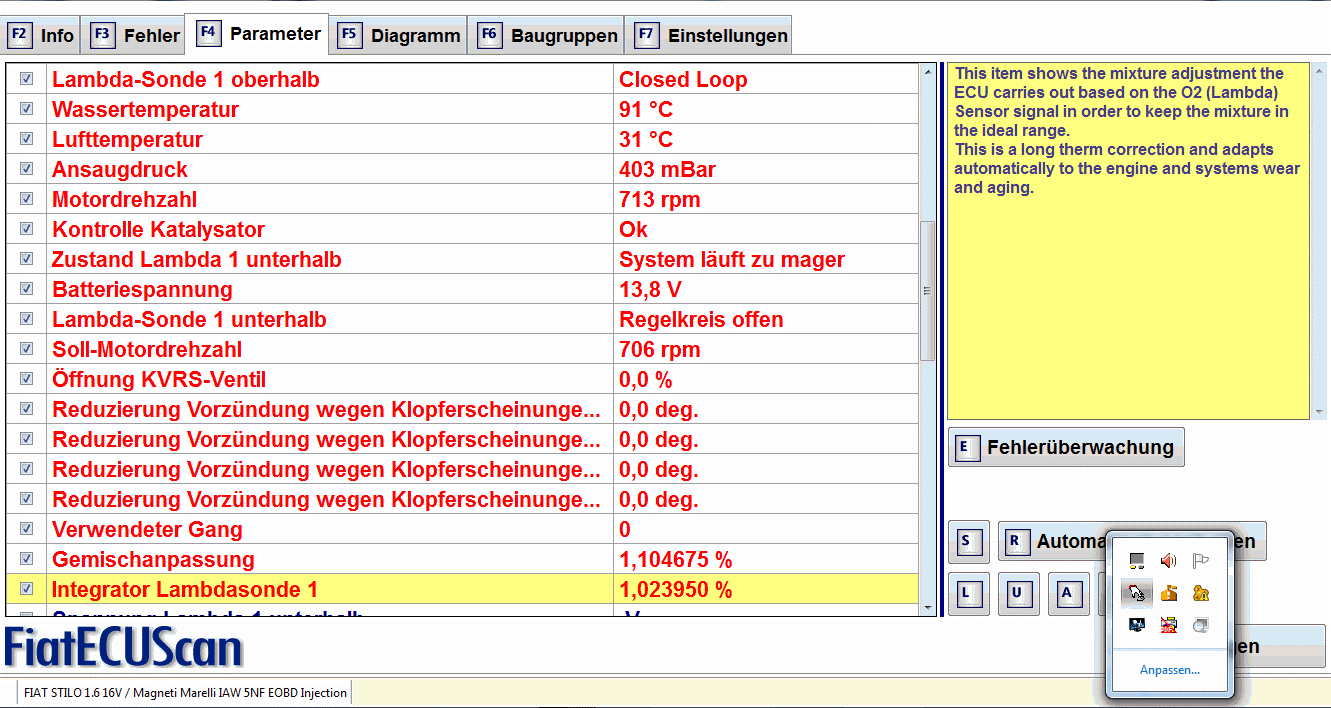Click the Fehlerüberwachung button
Screen dimensions: 1331x708
[1066, 447]
